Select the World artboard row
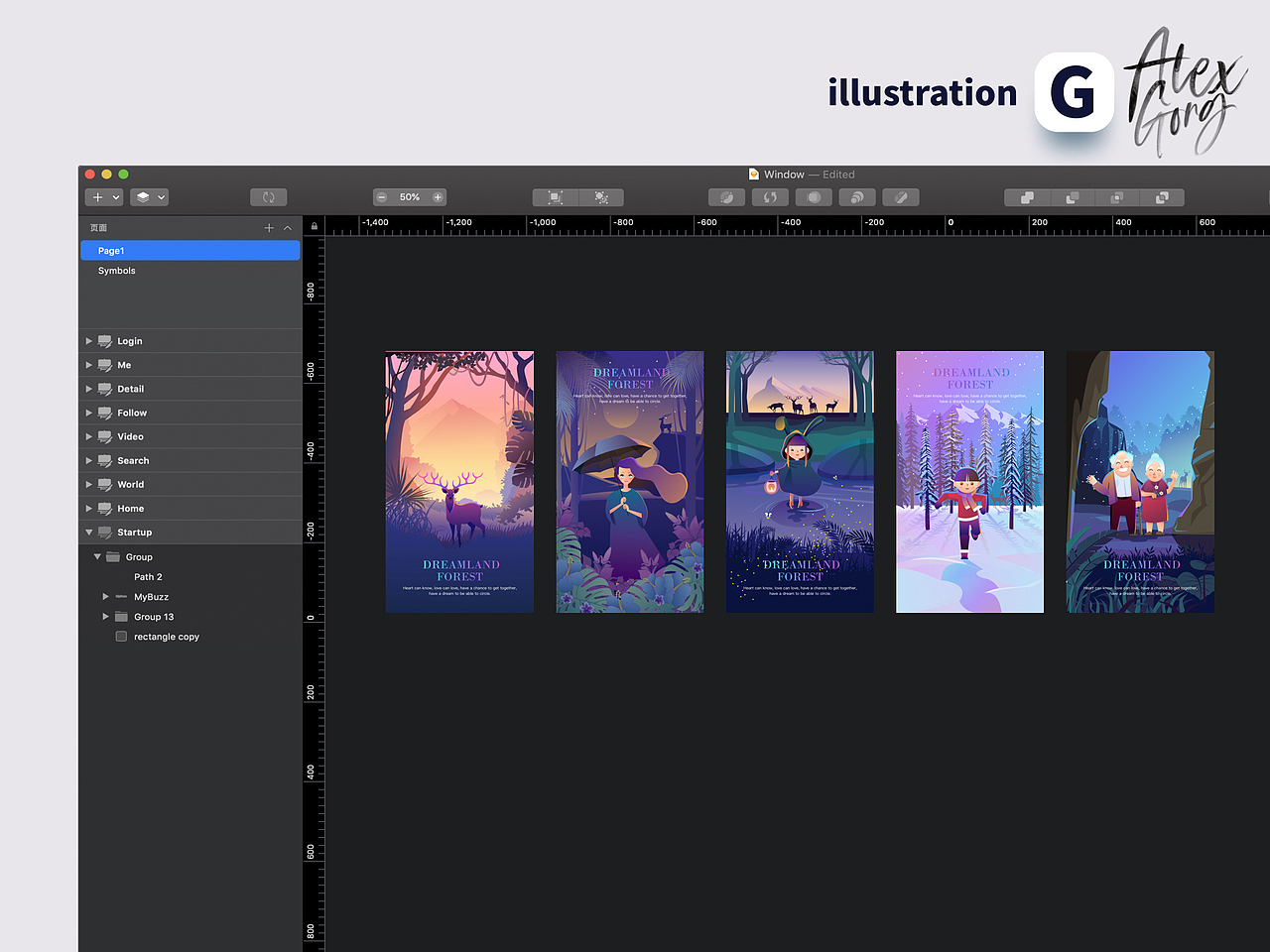 [190, 484]
